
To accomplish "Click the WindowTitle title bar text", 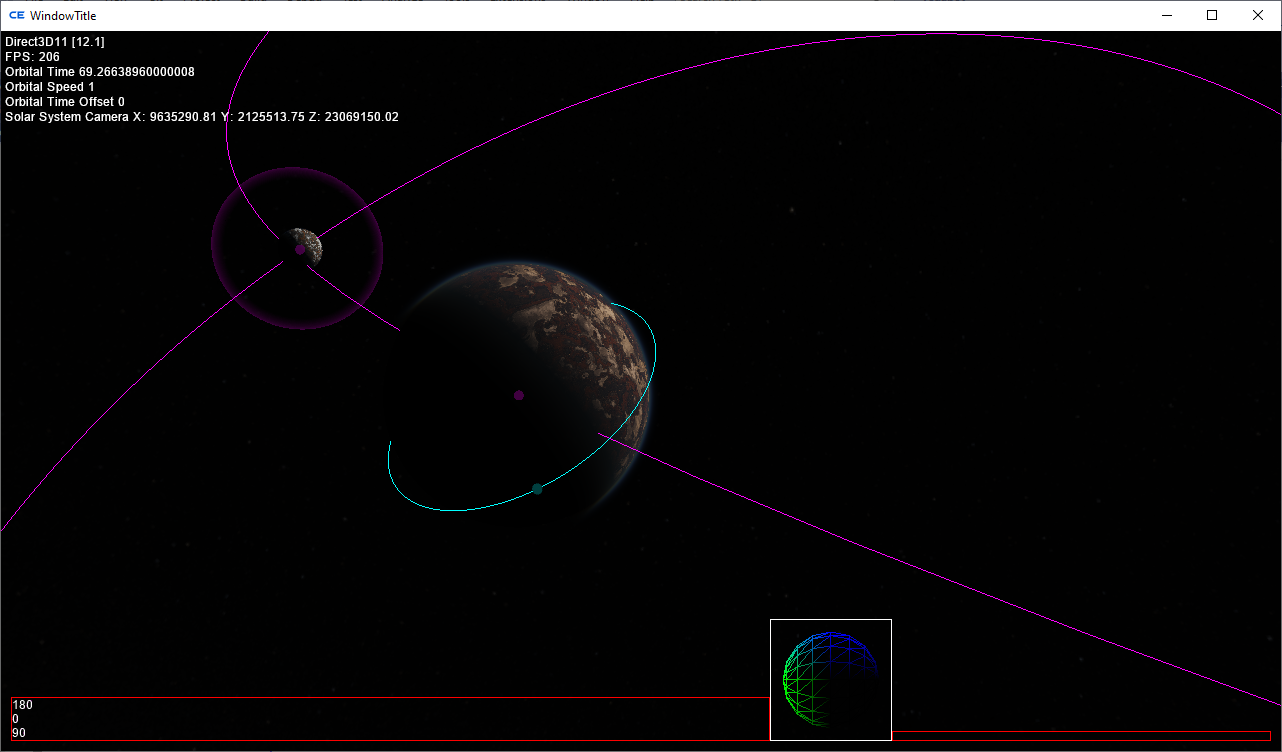I will [x=63, y=16].
